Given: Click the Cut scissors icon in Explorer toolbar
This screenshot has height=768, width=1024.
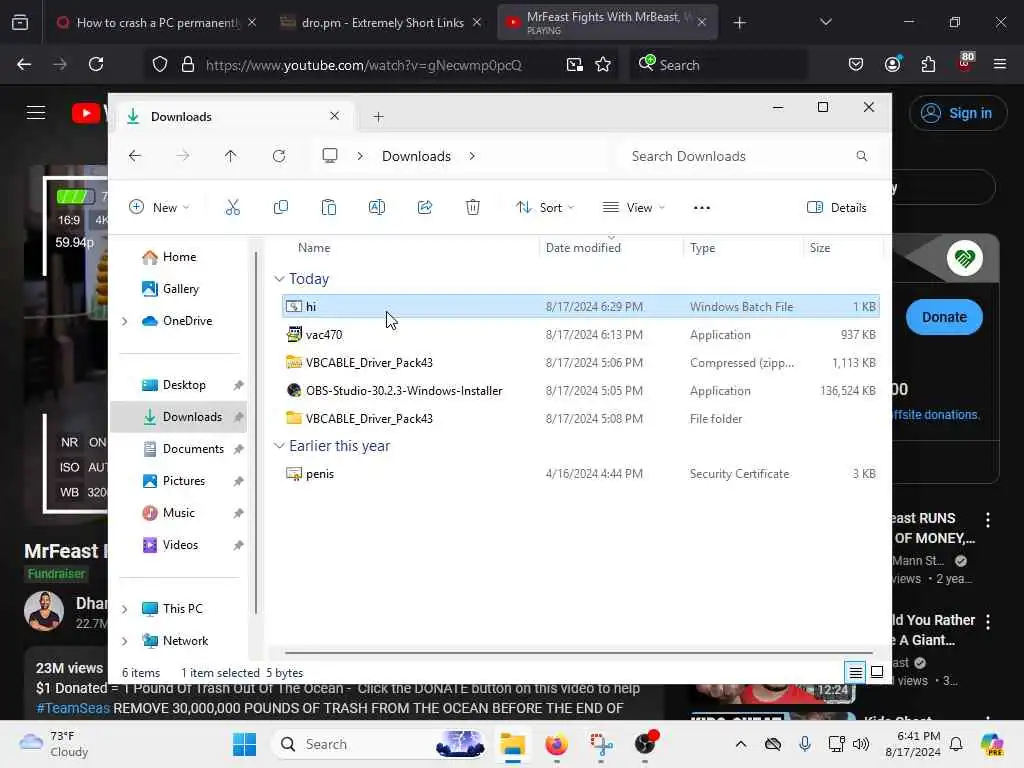Looking at the screenshot, I should 232,208.
